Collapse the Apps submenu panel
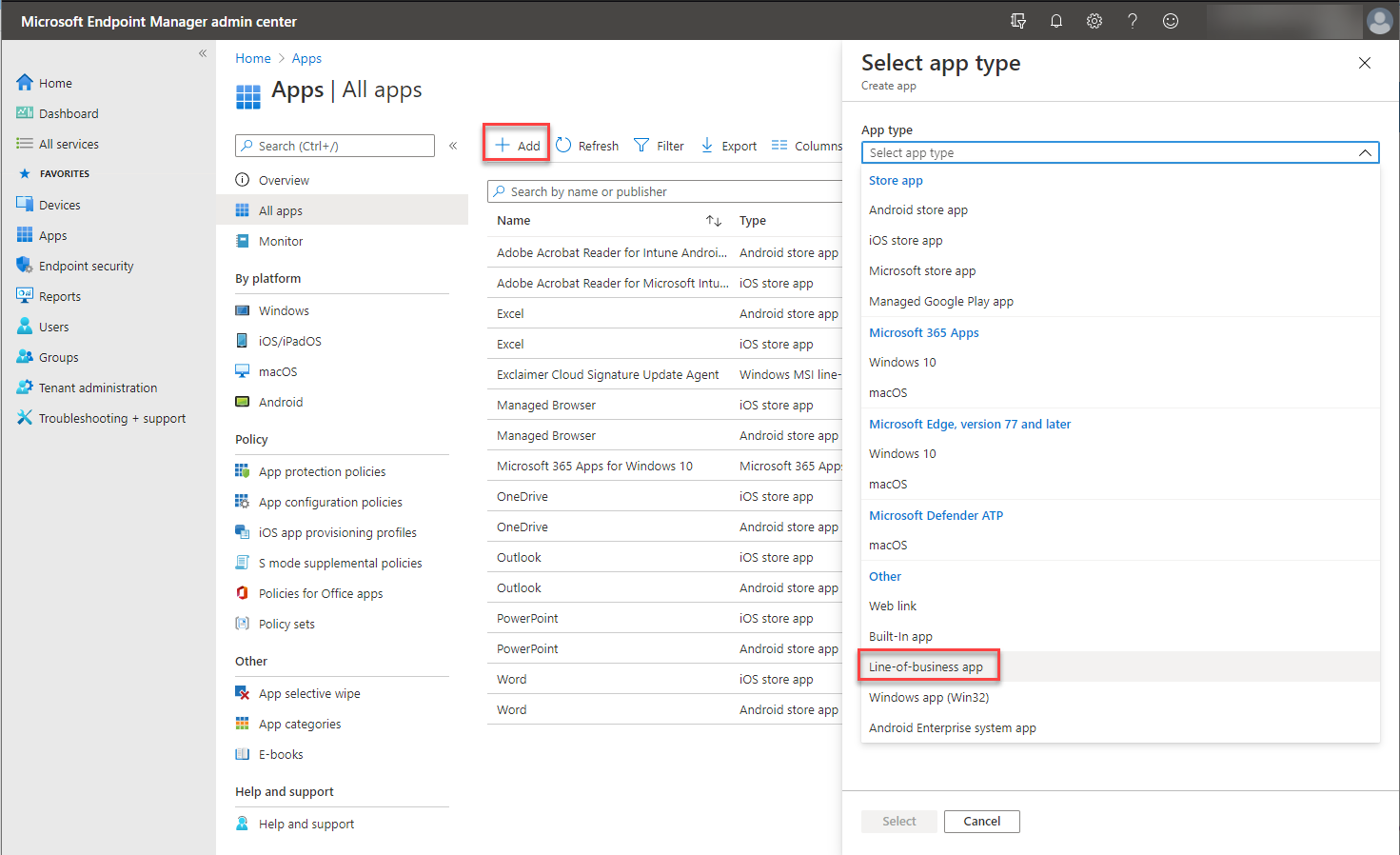 pyautogui.click(x=453, y=146)
